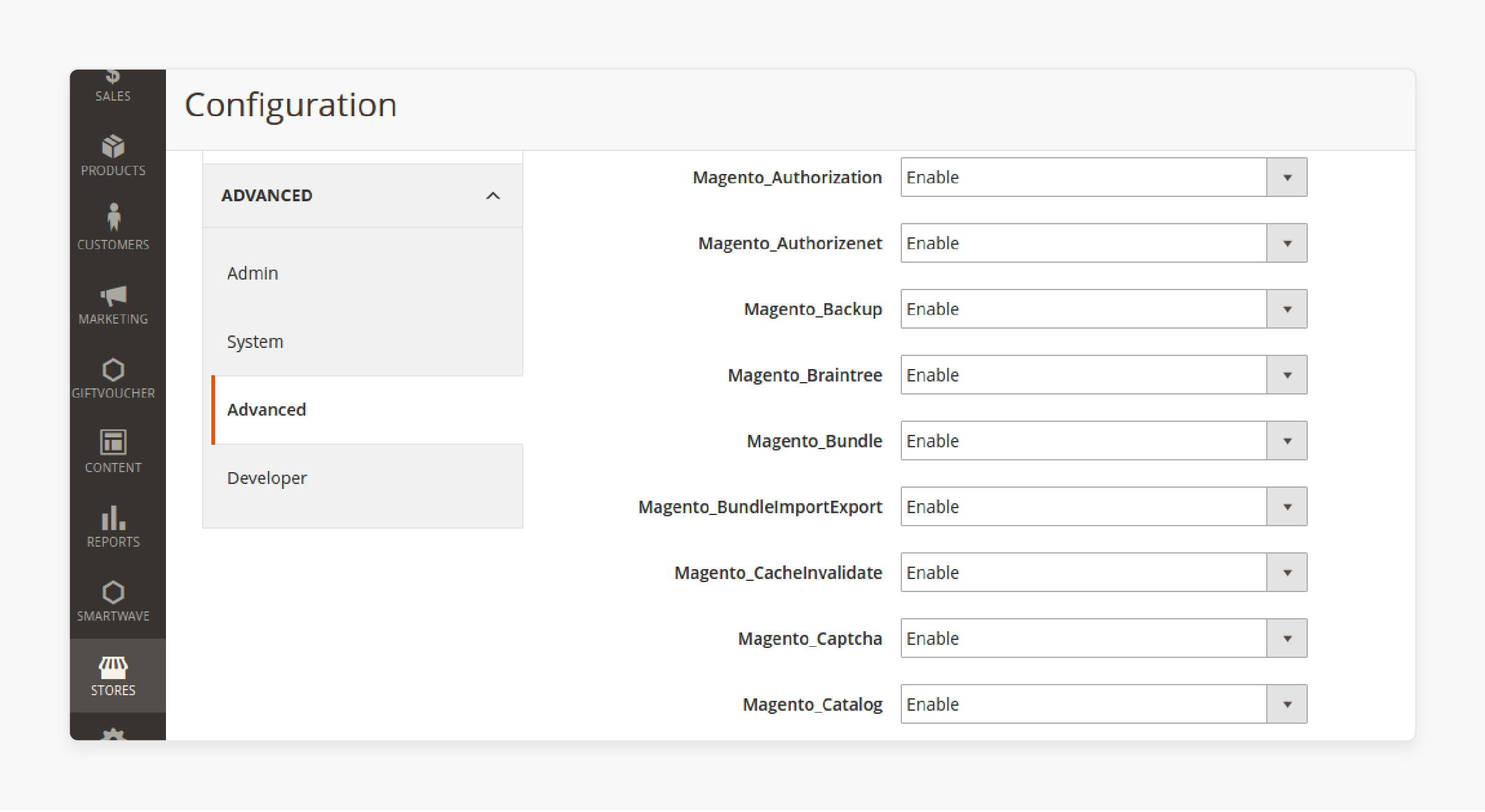Click the Magento_Bundle label text

814,441
